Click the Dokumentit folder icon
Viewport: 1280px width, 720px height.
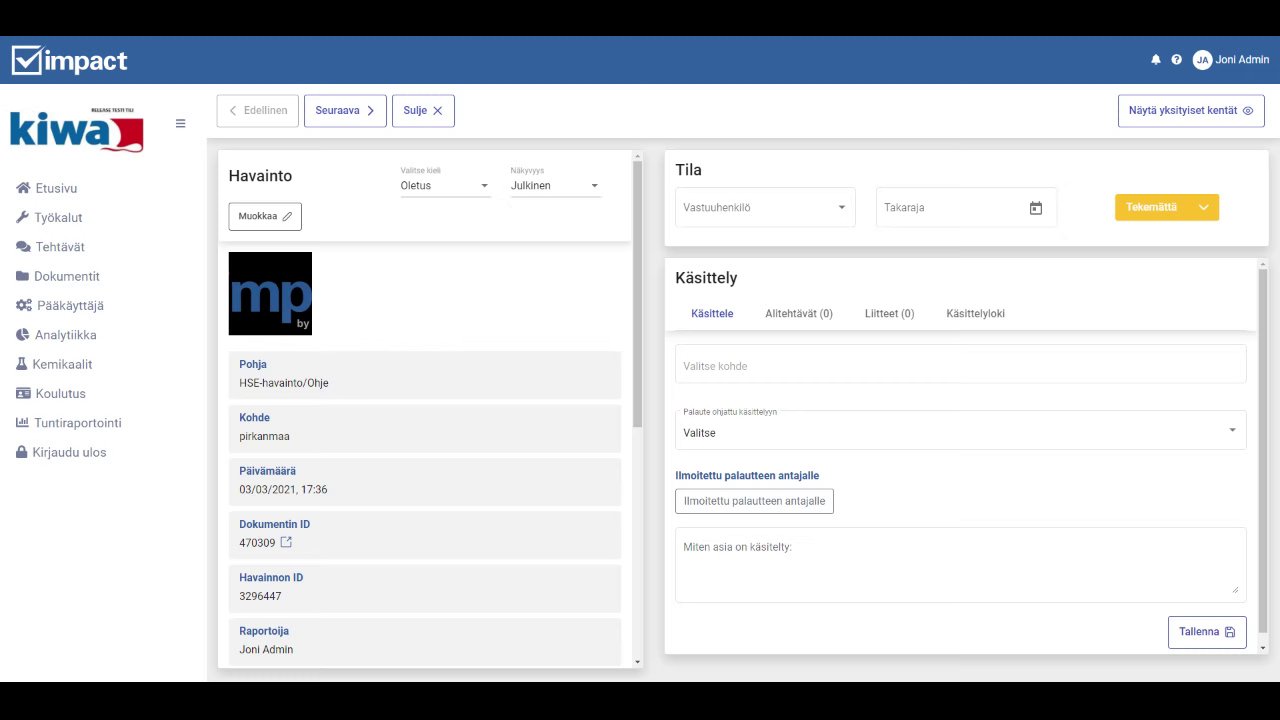22,276
